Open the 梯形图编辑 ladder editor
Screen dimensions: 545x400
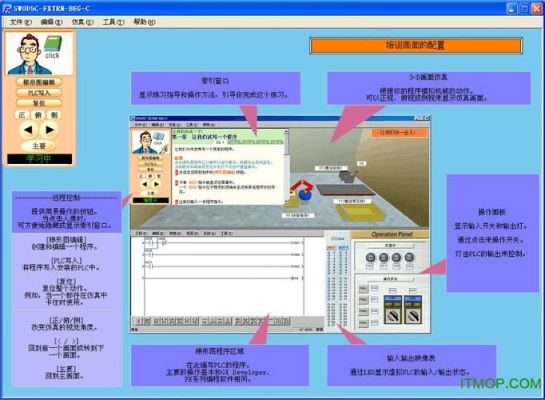[39, 82]
